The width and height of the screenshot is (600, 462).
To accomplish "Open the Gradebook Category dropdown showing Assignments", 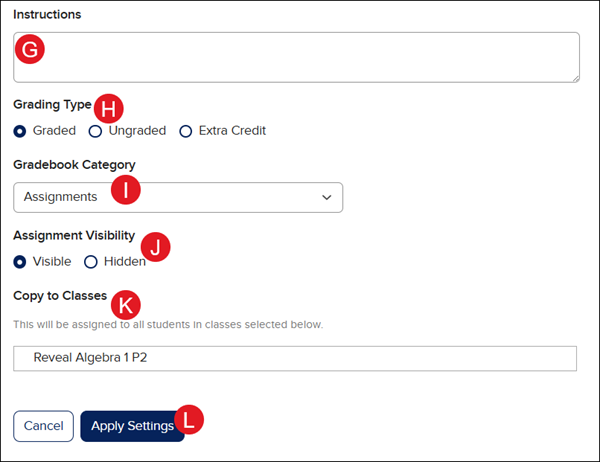I will (x=178, y=197).
